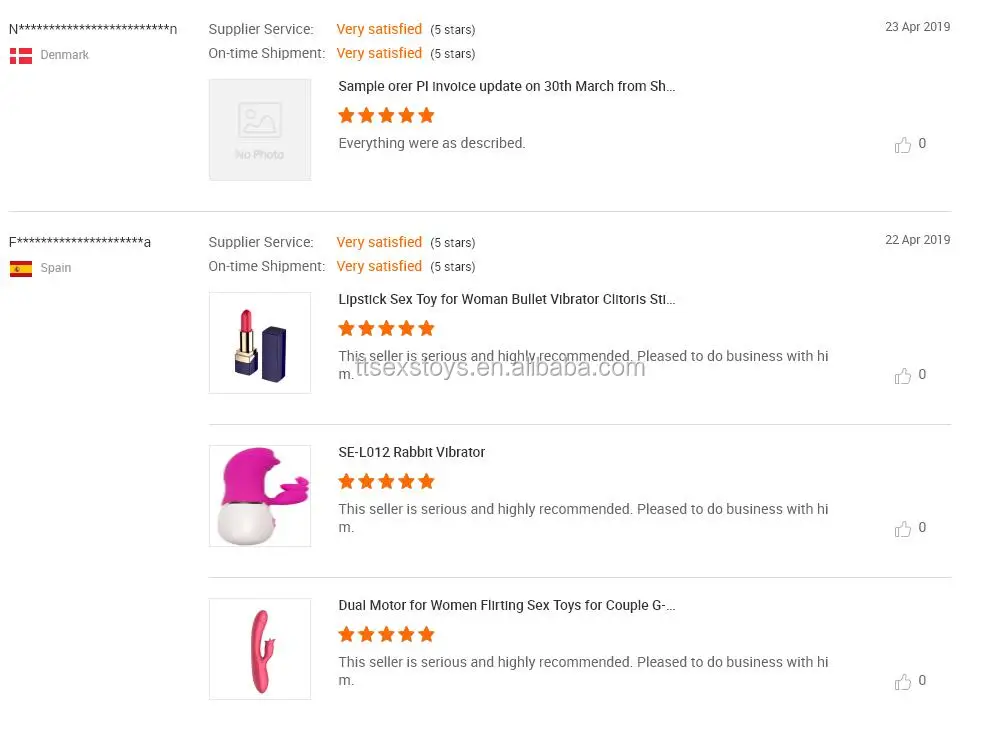Like the Lipstick product review

click(903, 376)
